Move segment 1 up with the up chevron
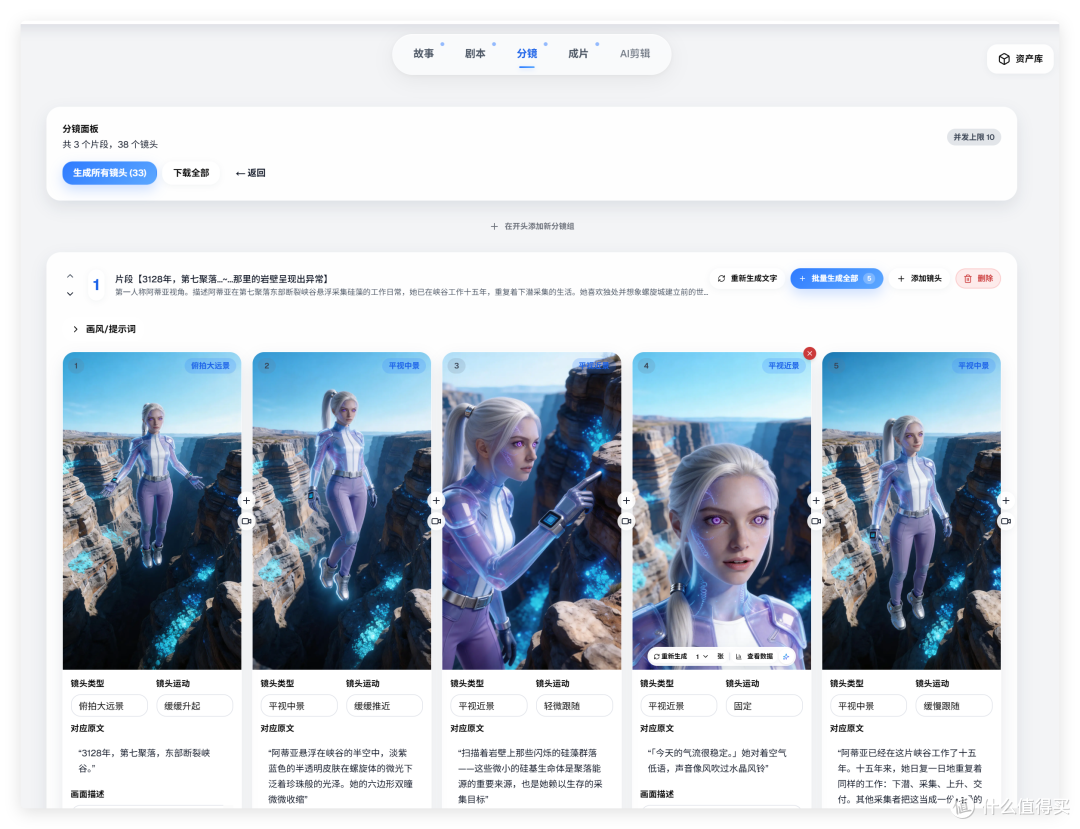Screen dimensions: 1080x829 tap(70, 276)
